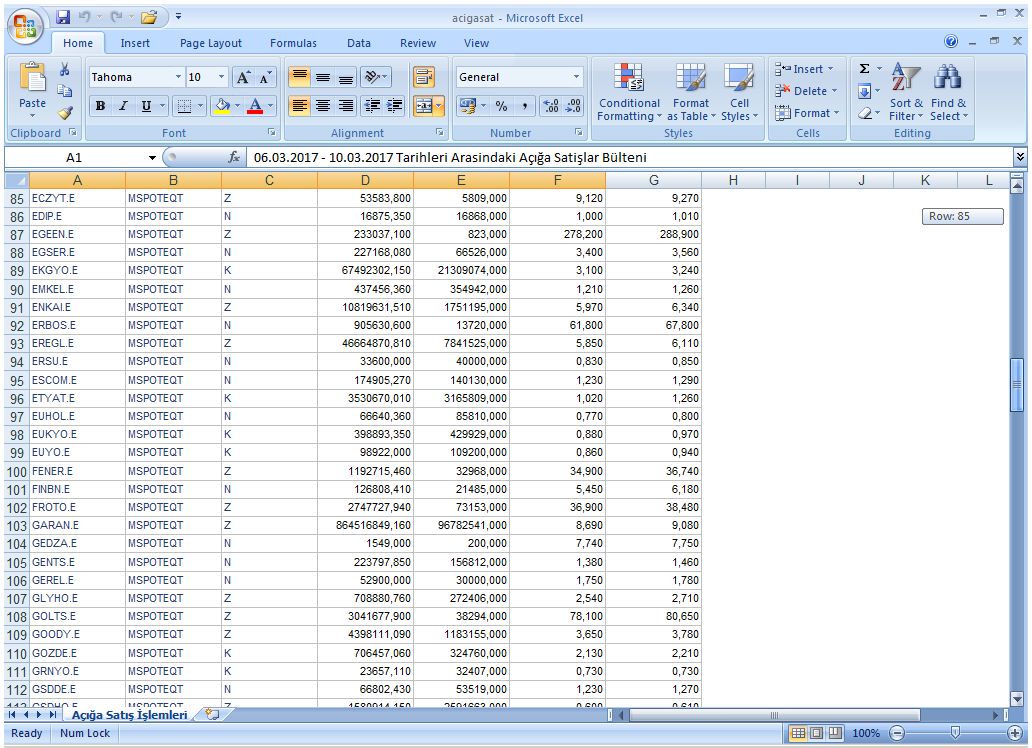Image resolution: width=1032 pixels, height=748 pixels.
Task: Apply fill color with paint bucket icon
Action: (222, 105)
